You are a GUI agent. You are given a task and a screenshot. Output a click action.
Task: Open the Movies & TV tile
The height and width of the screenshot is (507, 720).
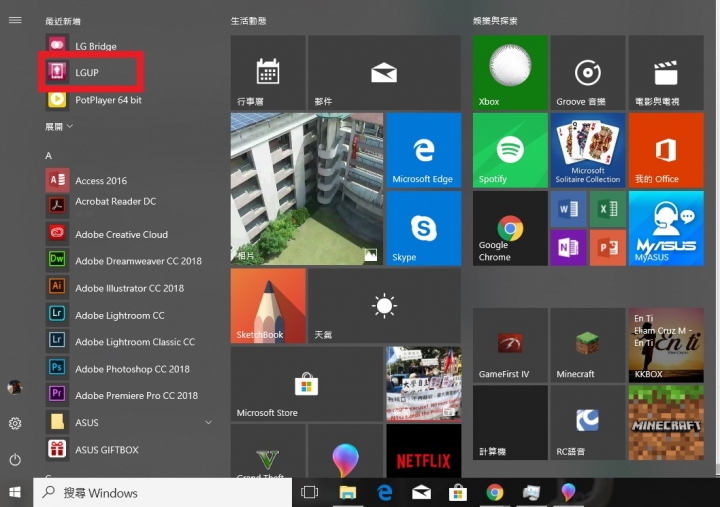click(x=666, y=72)
